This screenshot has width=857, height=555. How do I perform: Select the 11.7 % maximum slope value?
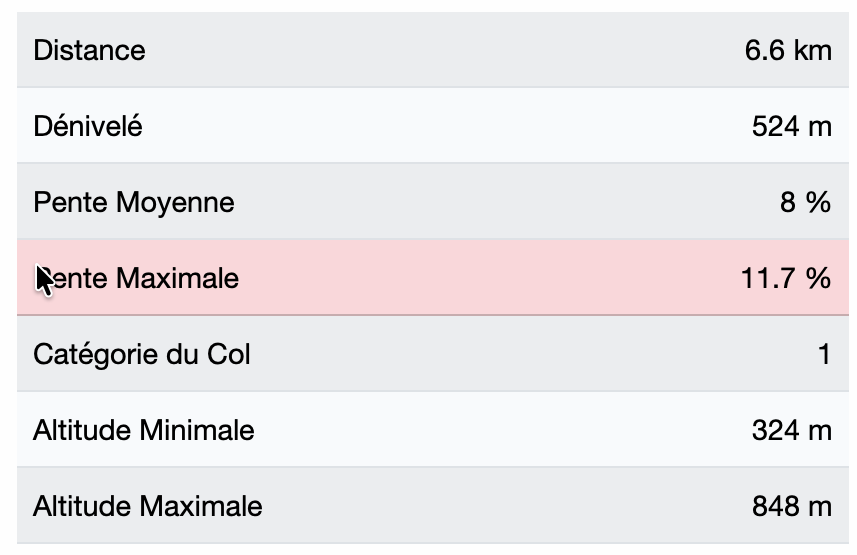pyautogui.click(x=786, y=278)
